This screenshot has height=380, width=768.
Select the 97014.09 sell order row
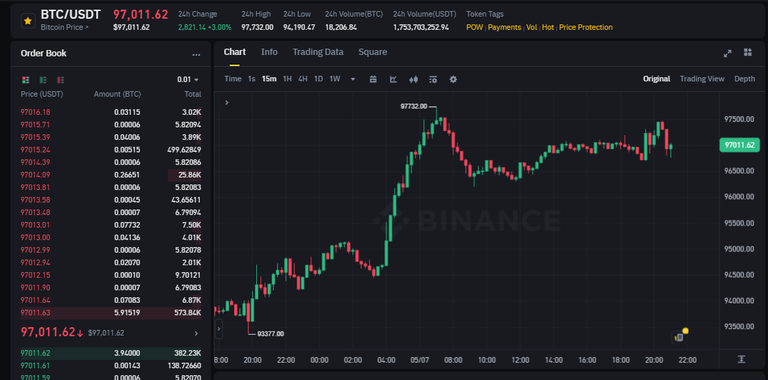coord(111,175)
